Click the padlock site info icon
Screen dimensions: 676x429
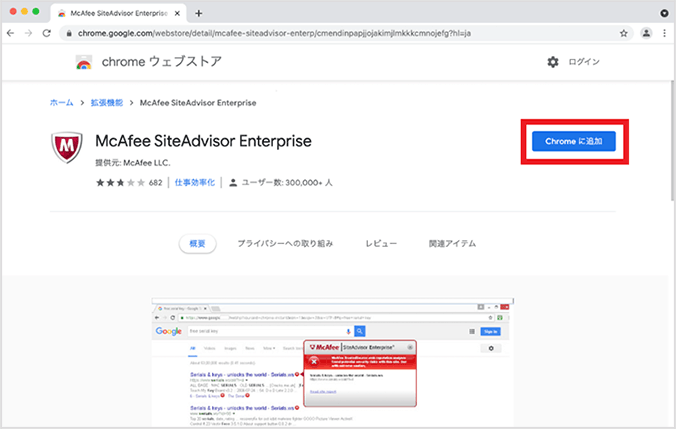pos(69,33)
